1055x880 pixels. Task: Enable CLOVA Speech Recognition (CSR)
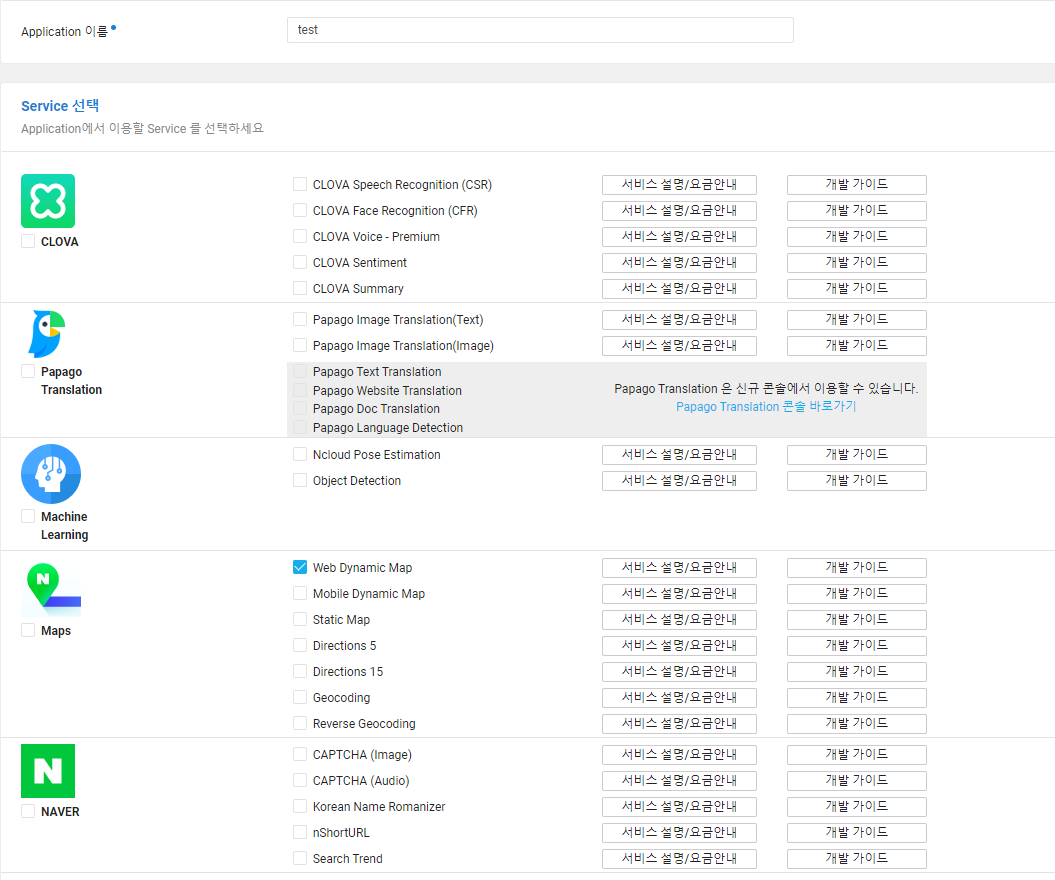pyautogui.click(x=300, y=184)
